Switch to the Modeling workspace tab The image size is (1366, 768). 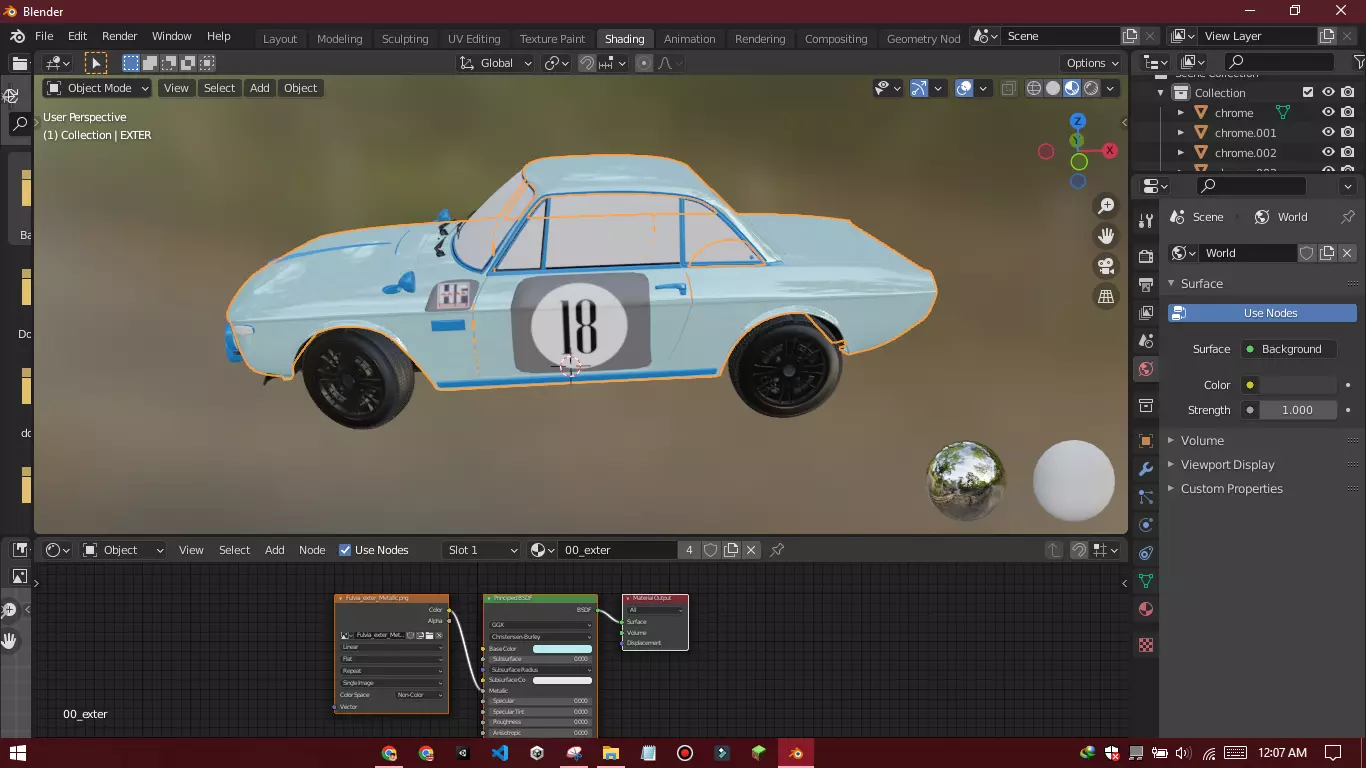[x=339, y=39]
